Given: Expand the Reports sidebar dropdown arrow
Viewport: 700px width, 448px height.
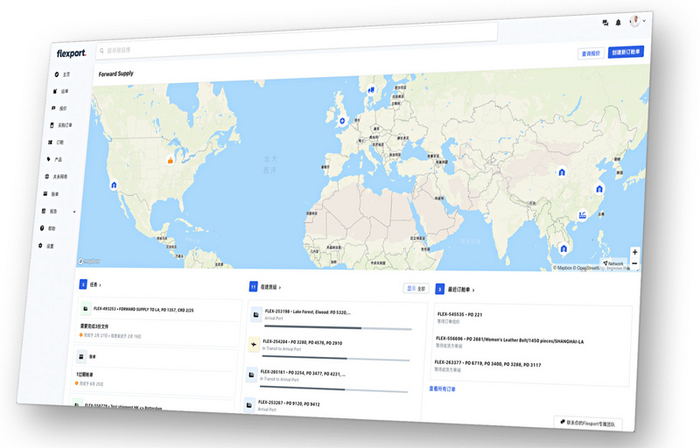Looking at the screenshot, I should point(74,212).
